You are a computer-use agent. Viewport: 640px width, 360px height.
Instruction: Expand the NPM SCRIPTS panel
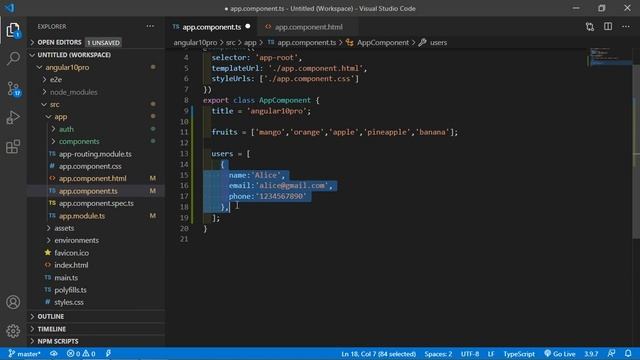point(96,341)
